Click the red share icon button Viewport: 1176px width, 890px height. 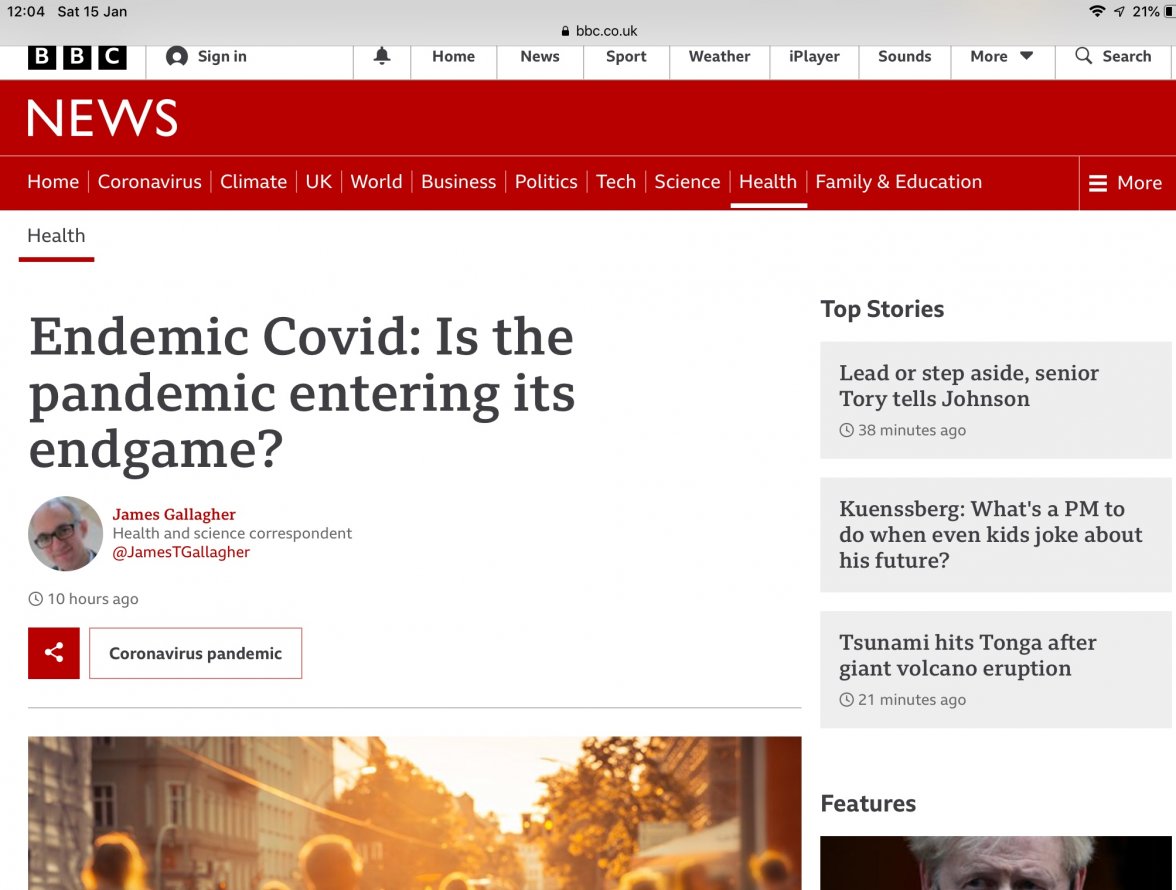(54, 653)
